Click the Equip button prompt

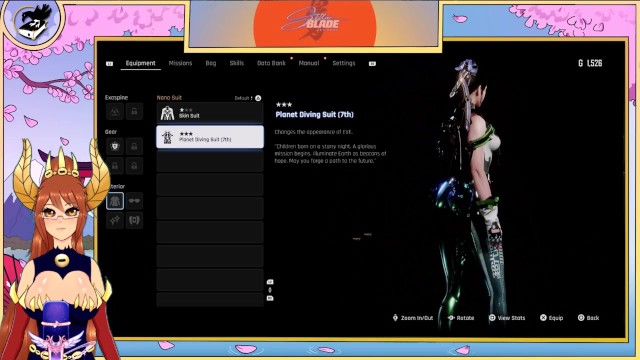[x=551, y=318]
